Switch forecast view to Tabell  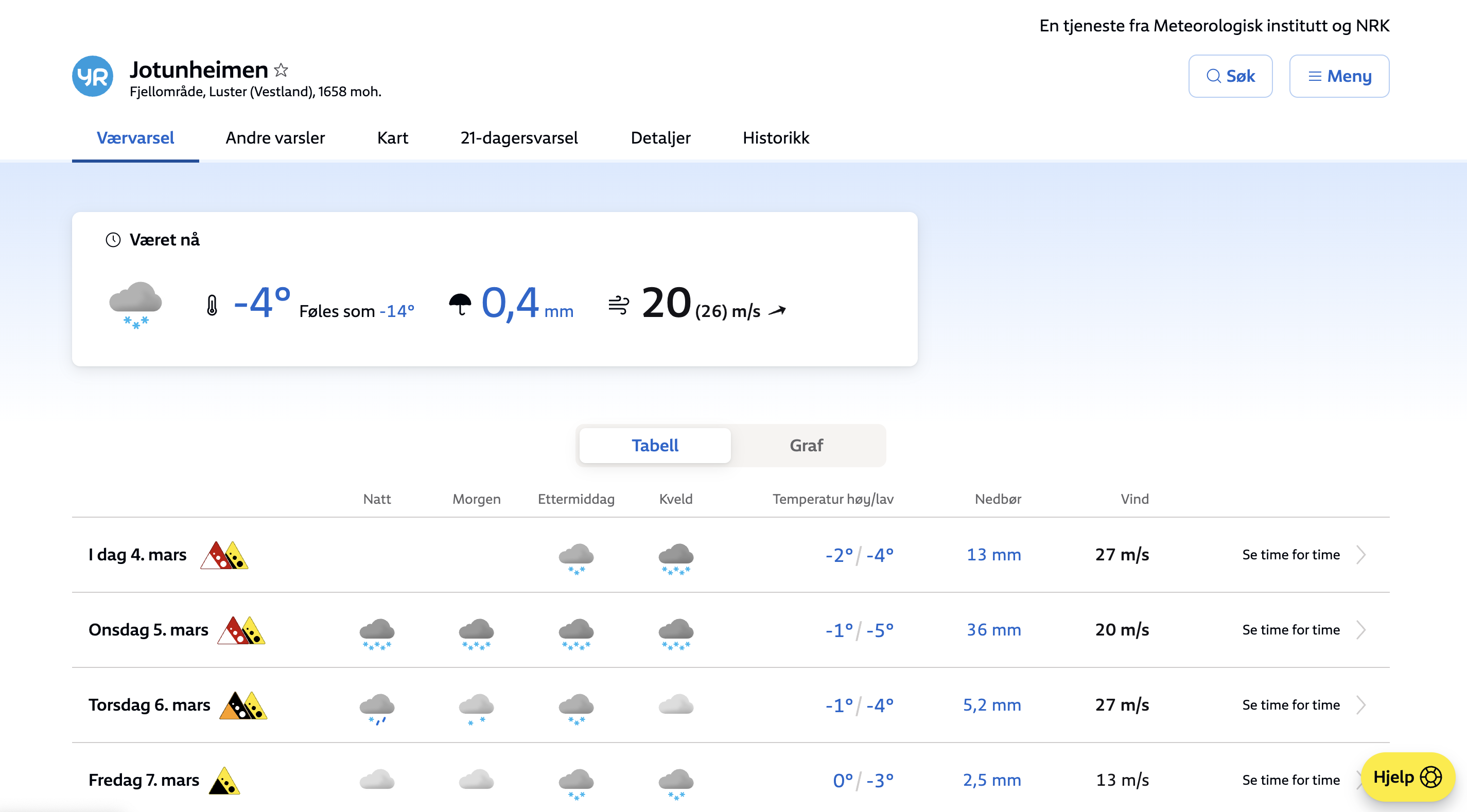tap(654, 445)
